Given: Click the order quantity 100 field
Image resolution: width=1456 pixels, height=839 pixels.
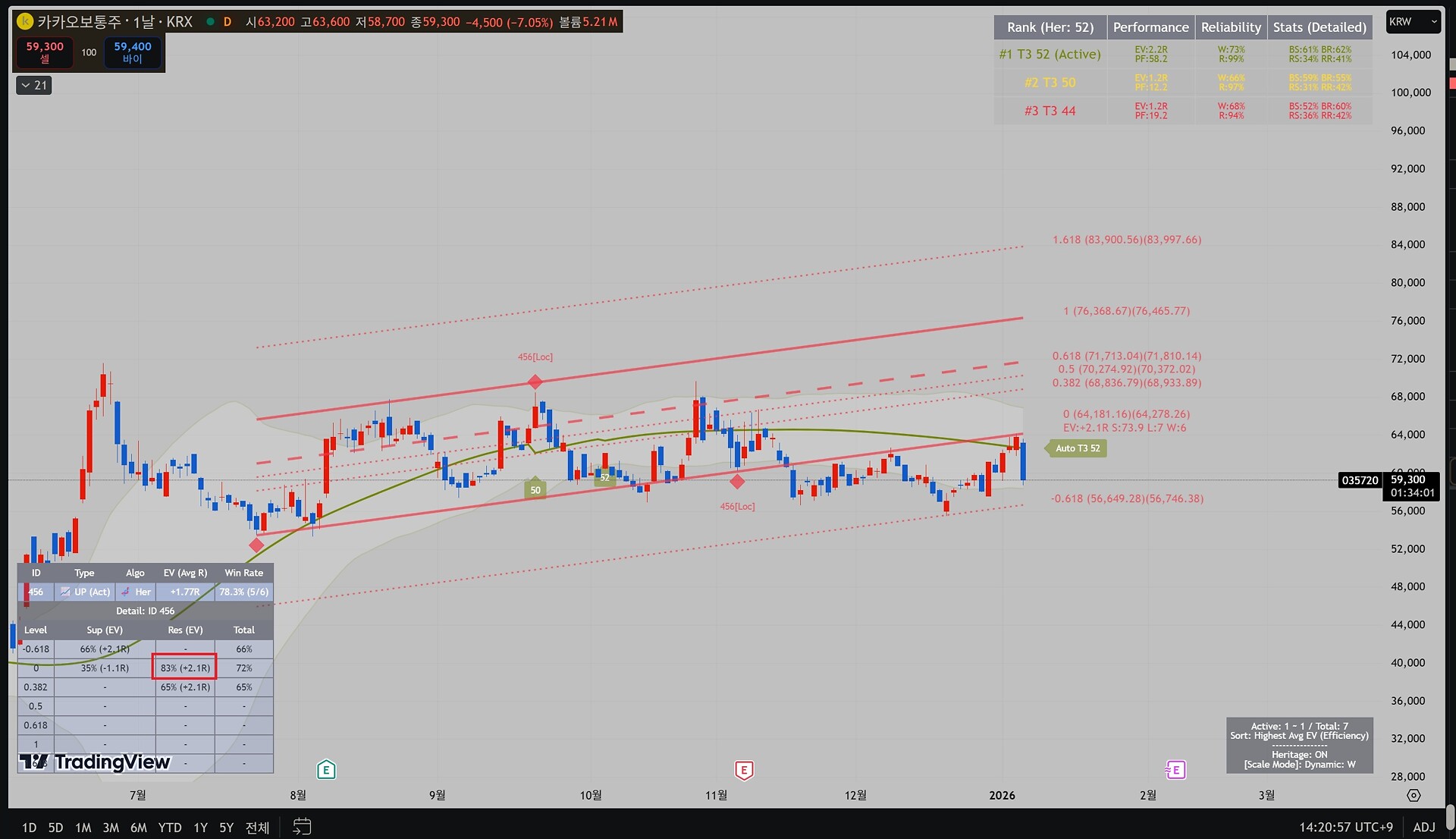Looking at the screenshot, I should pyautogui.click(x=89, y=52).
